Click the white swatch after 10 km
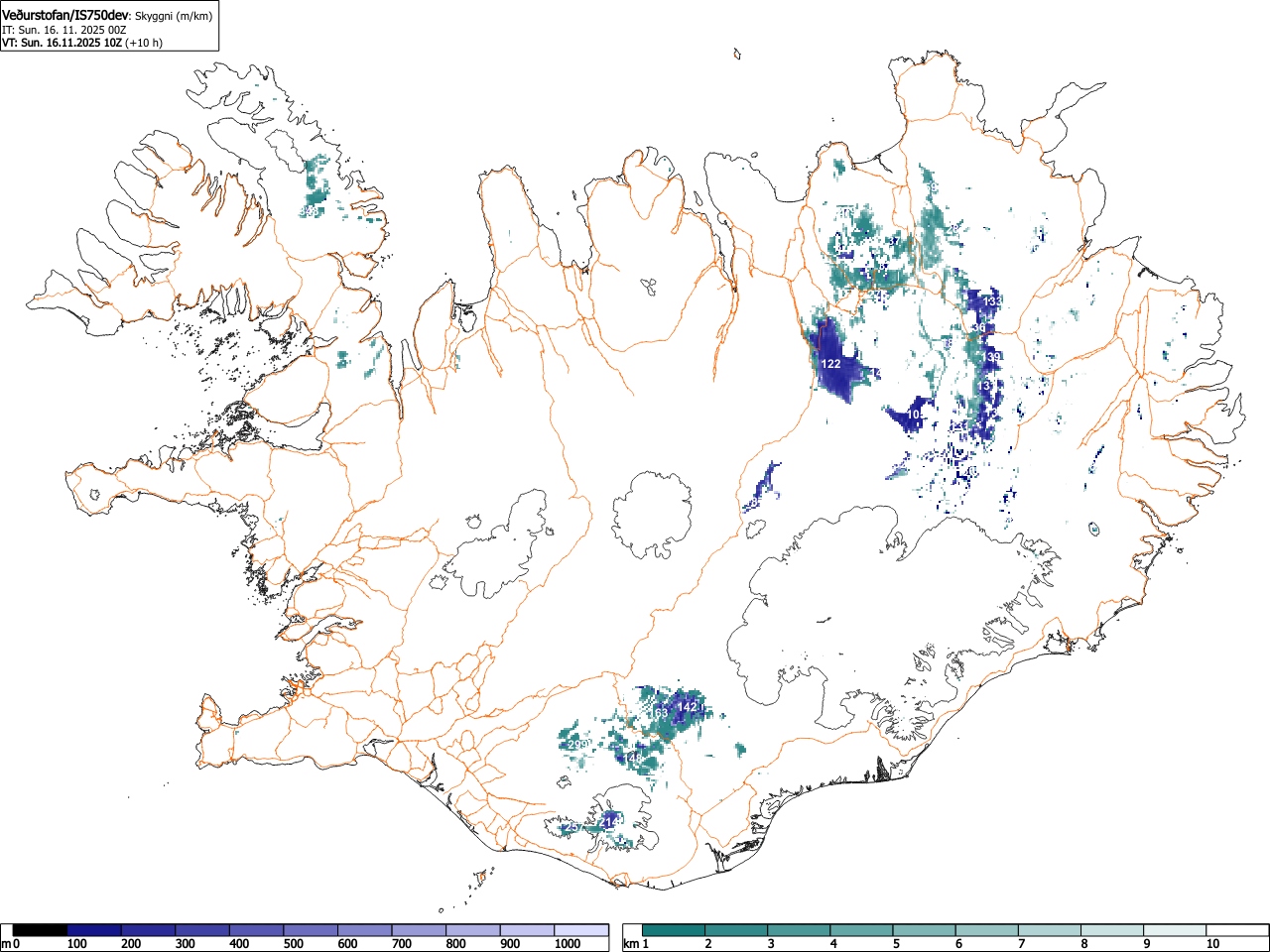The image size is (1270, 952). pyautogui.click(x=1236, y=930)
